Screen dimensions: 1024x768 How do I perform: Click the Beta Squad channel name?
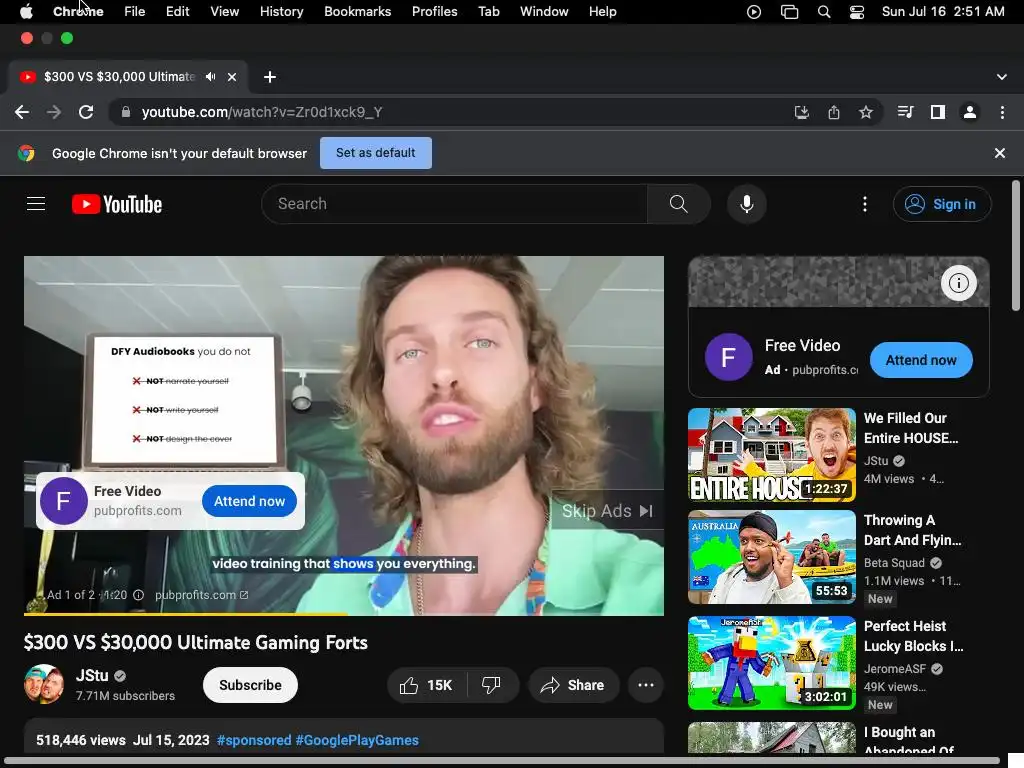[894, 563]
